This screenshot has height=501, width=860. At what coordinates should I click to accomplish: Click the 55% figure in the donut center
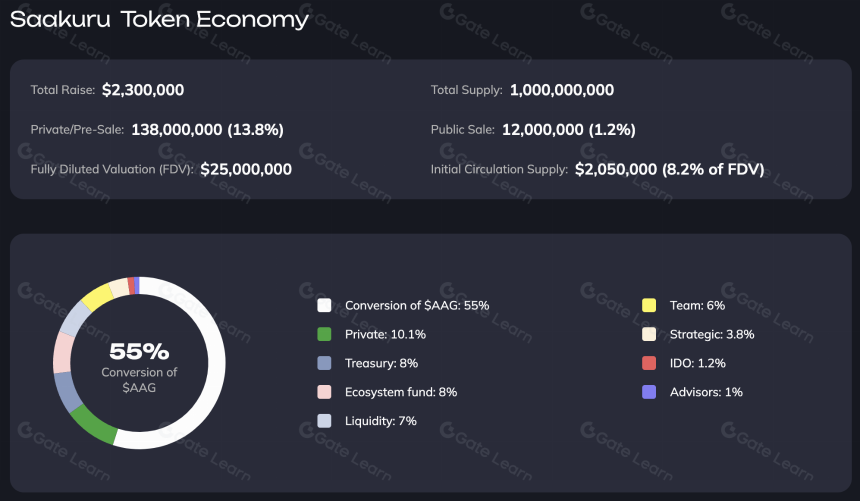(139, 351)
